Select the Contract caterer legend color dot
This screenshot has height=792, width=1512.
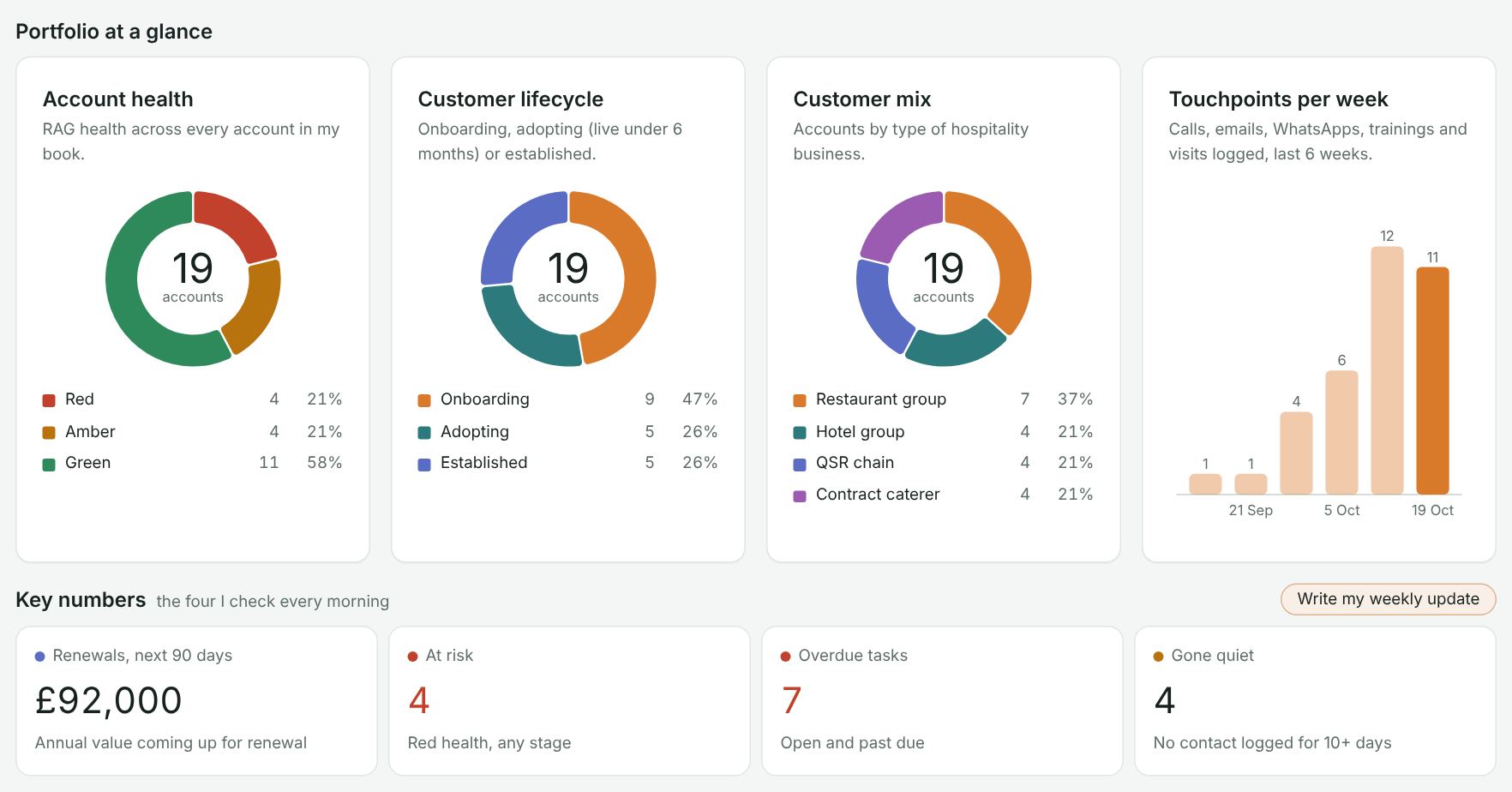click(800, 496)
